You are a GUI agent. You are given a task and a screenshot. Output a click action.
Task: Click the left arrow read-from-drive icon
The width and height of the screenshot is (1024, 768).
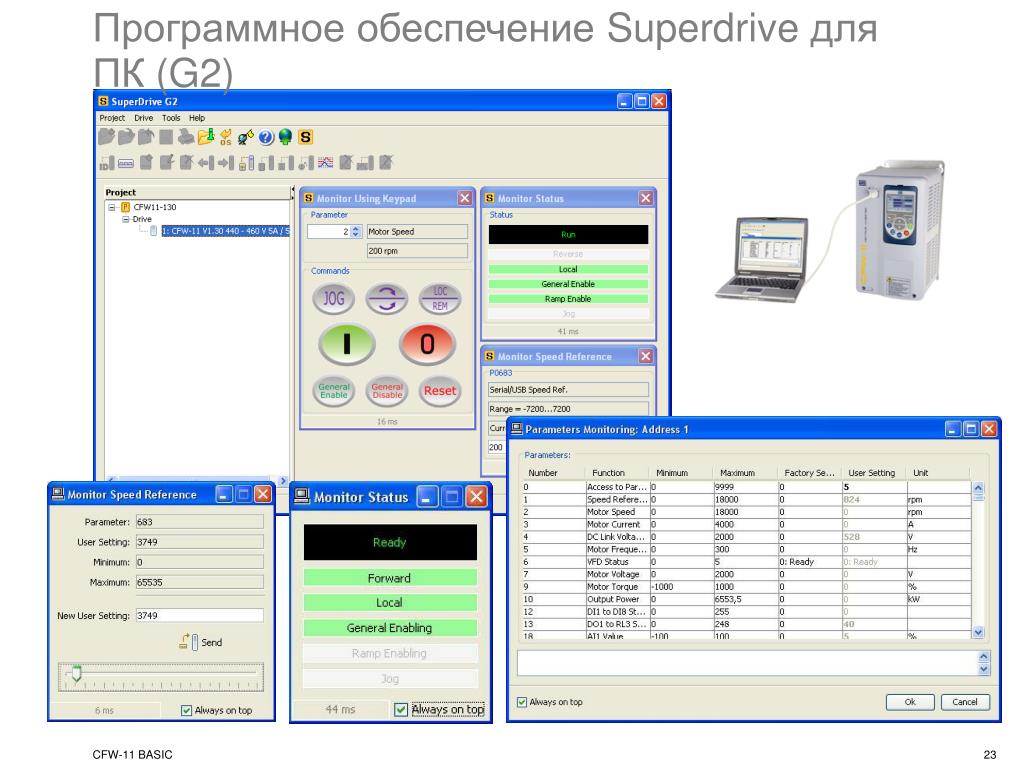(x=206, y=163)
